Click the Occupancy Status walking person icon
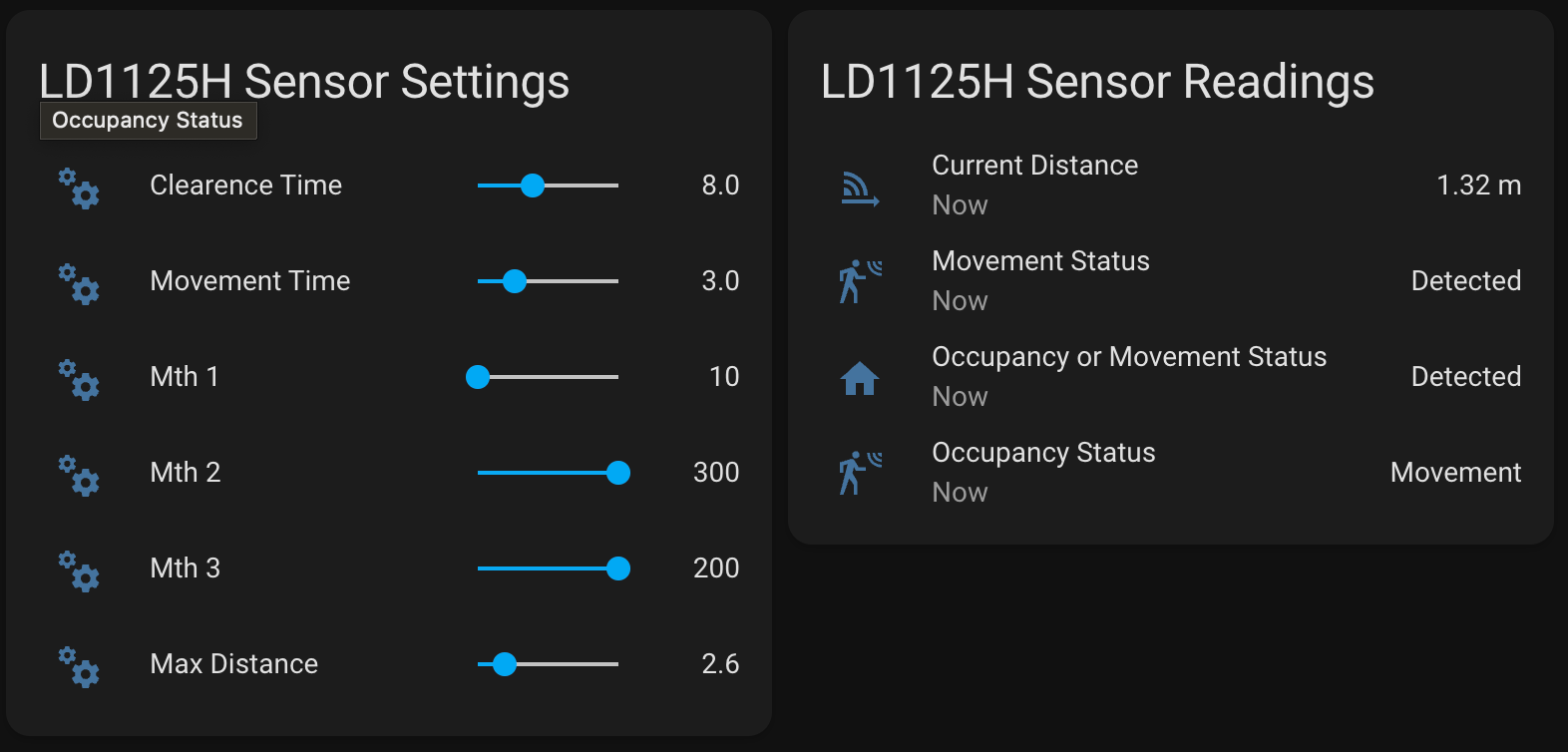This screenshot has width=1568, height=752. pos(860,473)
